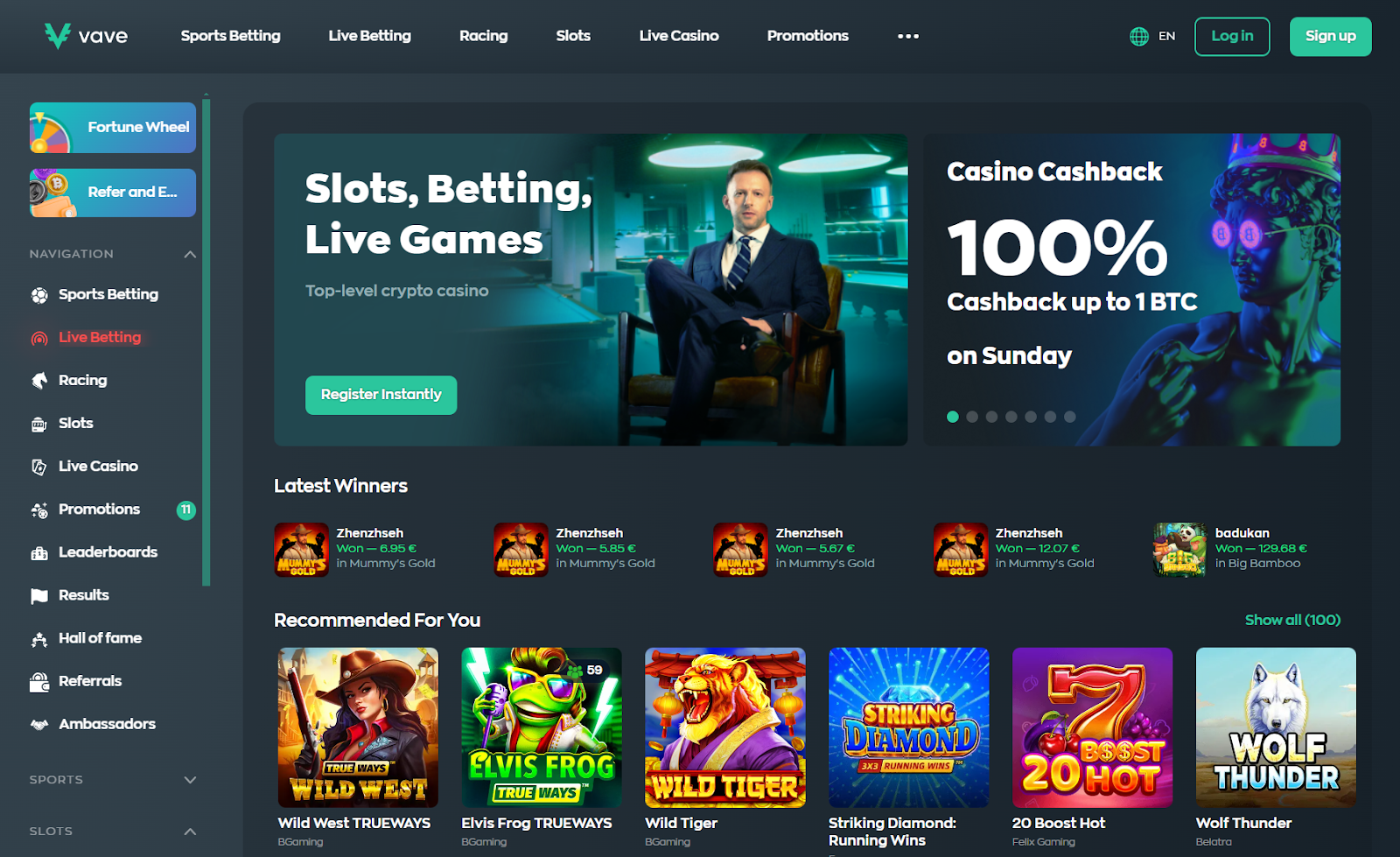Click the Register Instantly button

pos(381,395)
